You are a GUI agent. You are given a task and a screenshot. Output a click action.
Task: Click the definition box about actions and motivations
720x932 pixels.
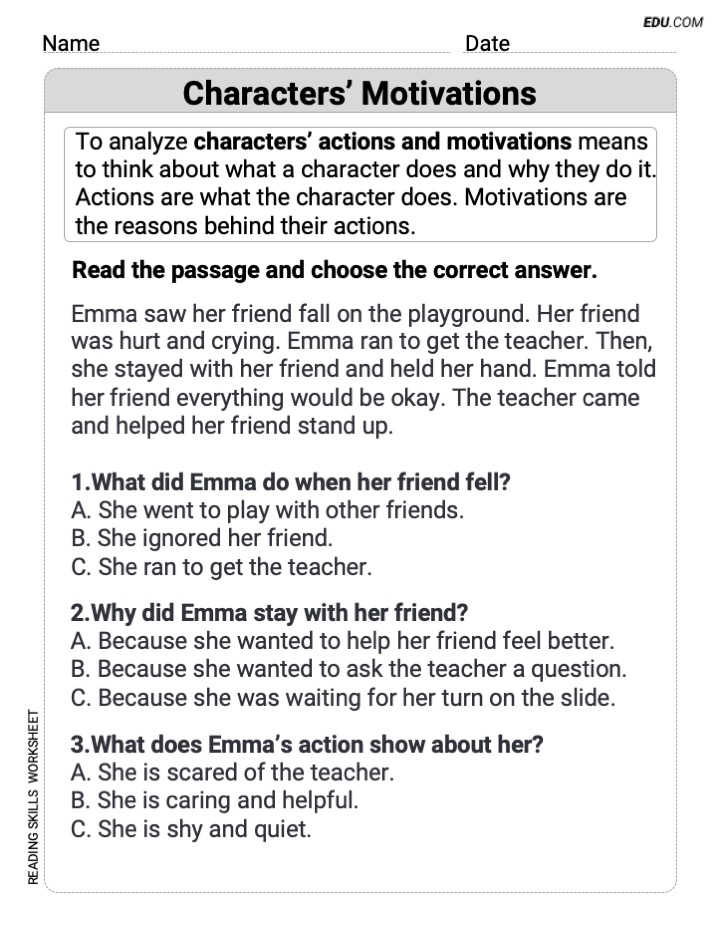pyautogui.click(x=360, y=184)
